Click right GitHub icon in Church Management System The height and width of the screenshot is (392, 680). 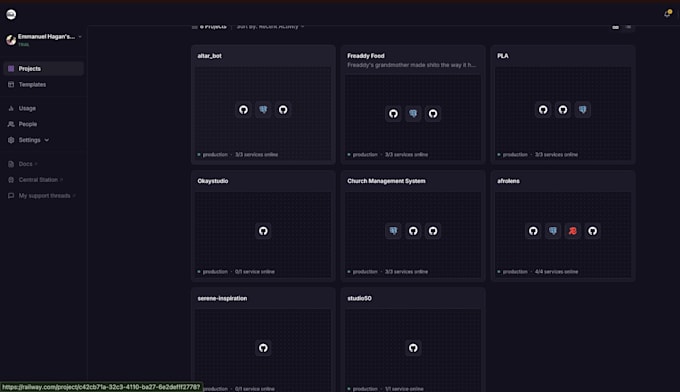[433, 231]
